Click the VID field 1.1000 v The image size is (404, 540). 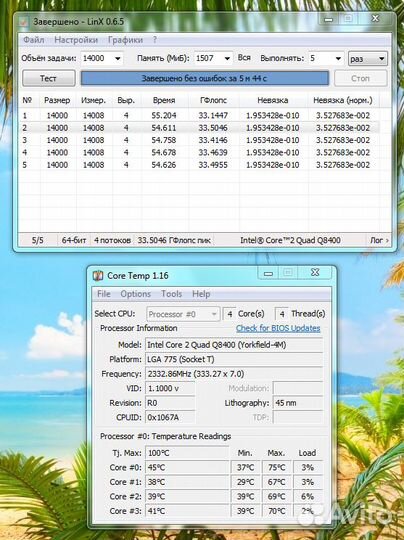170,388
